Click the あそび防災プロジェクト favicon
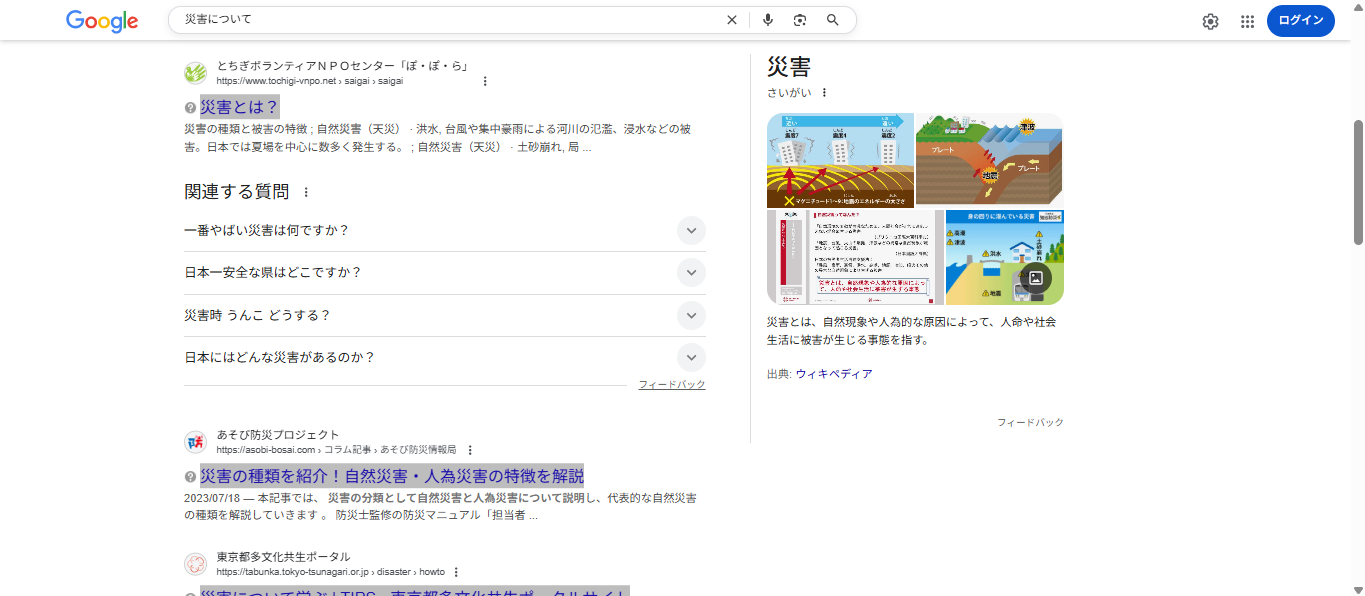The height and width of the screenshot is (596, 1365). pyautogui.click(x=195, y=442)
